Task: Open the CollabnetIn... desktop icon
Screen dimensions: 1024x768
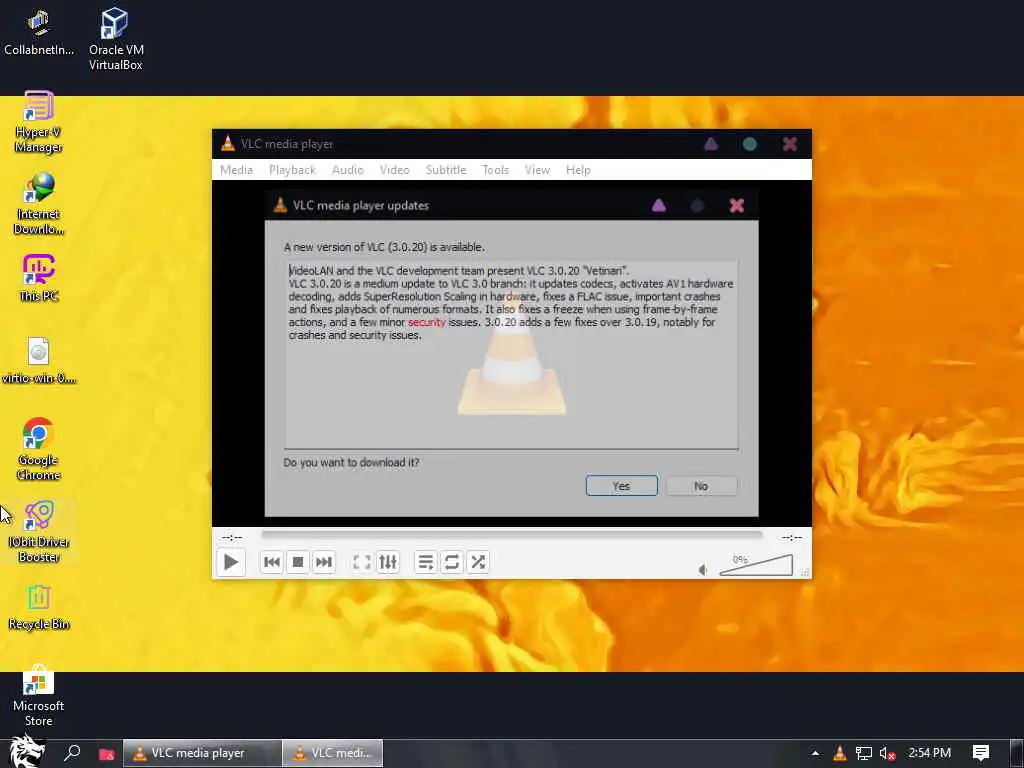Action: click(39, 33)
